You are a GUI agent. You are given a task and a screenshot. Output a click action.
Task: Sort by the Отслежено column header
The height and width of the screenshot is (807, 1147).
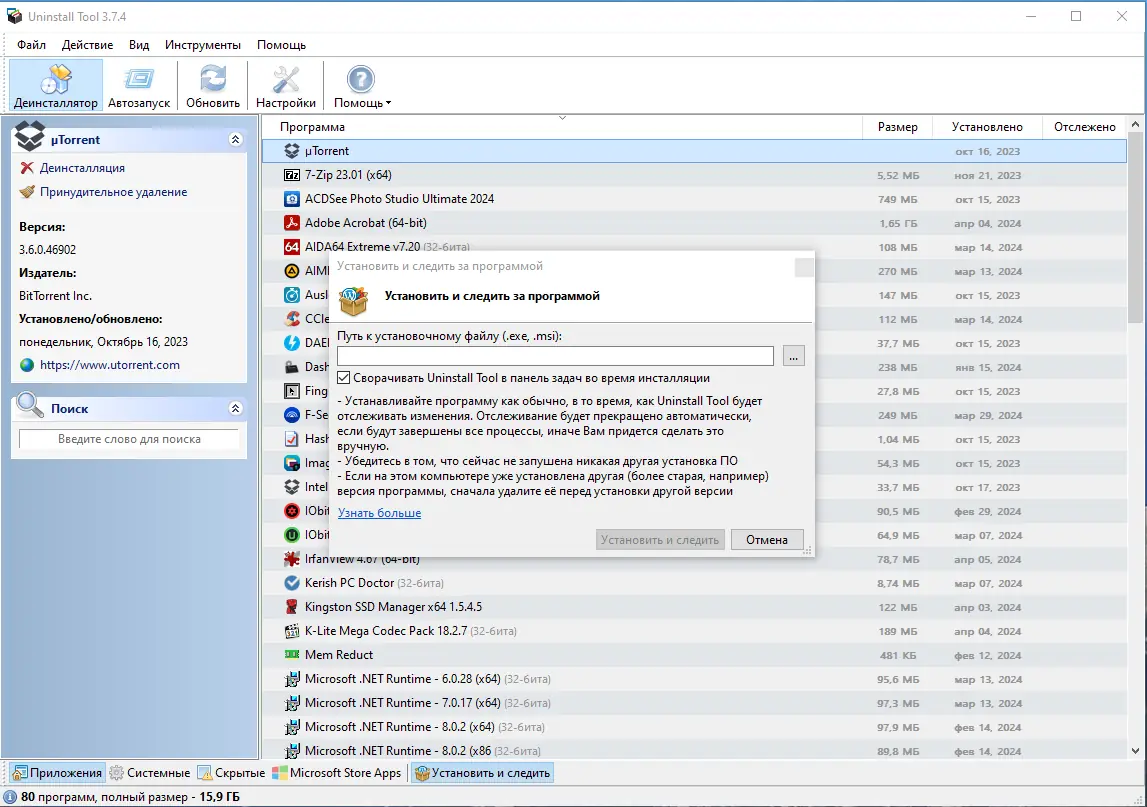click(1084, 127)
